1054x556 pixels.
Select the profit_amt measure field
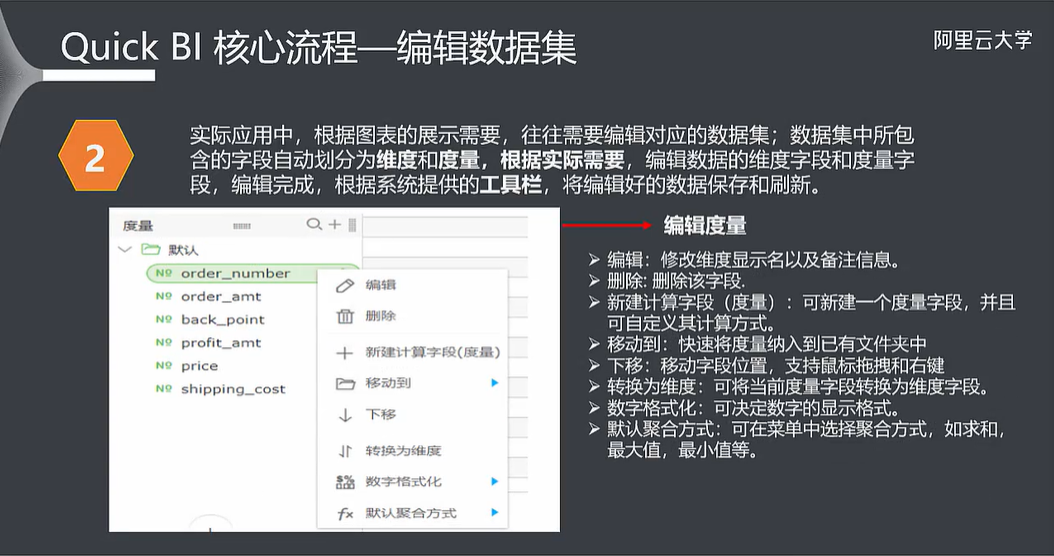(x=221, y=343)
